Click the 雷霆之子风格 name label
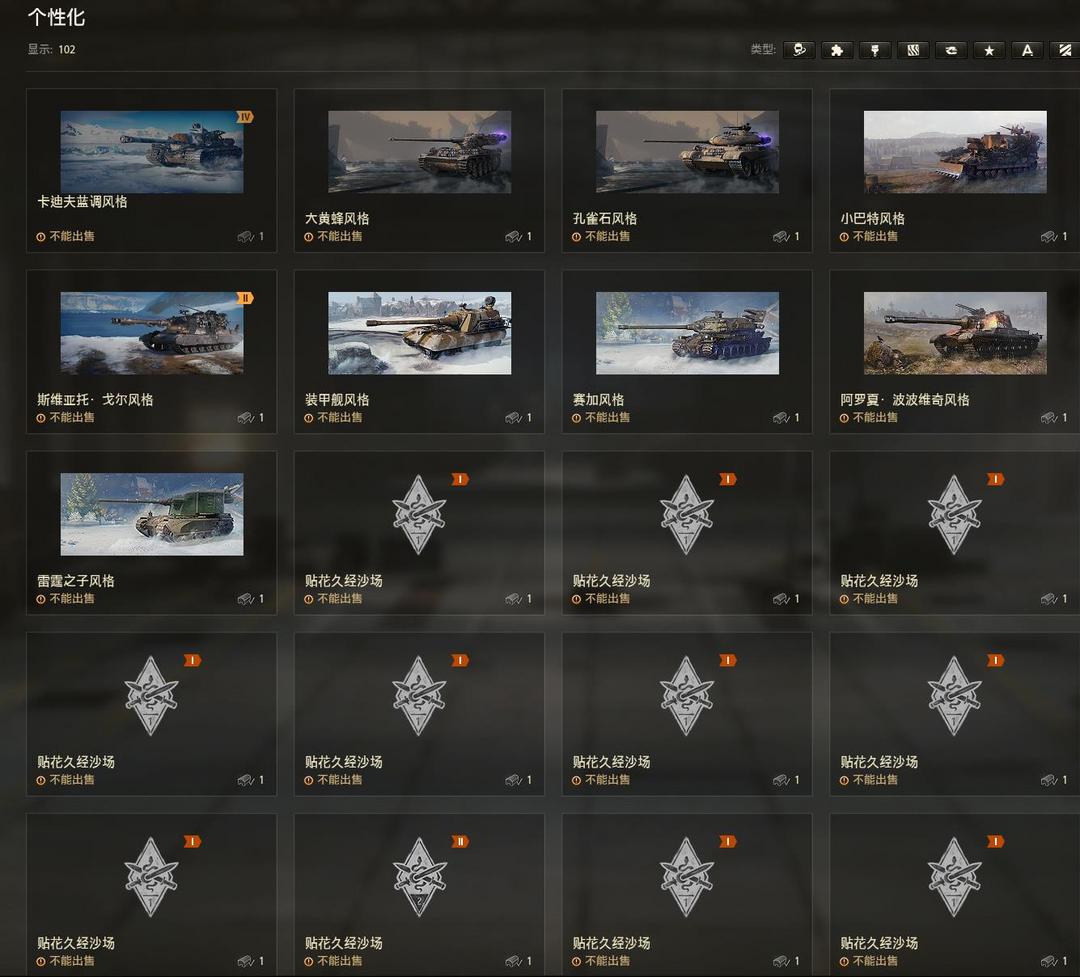Image resolution: width=1080 pixels, height=977 pixels. (x=76, y=581)
